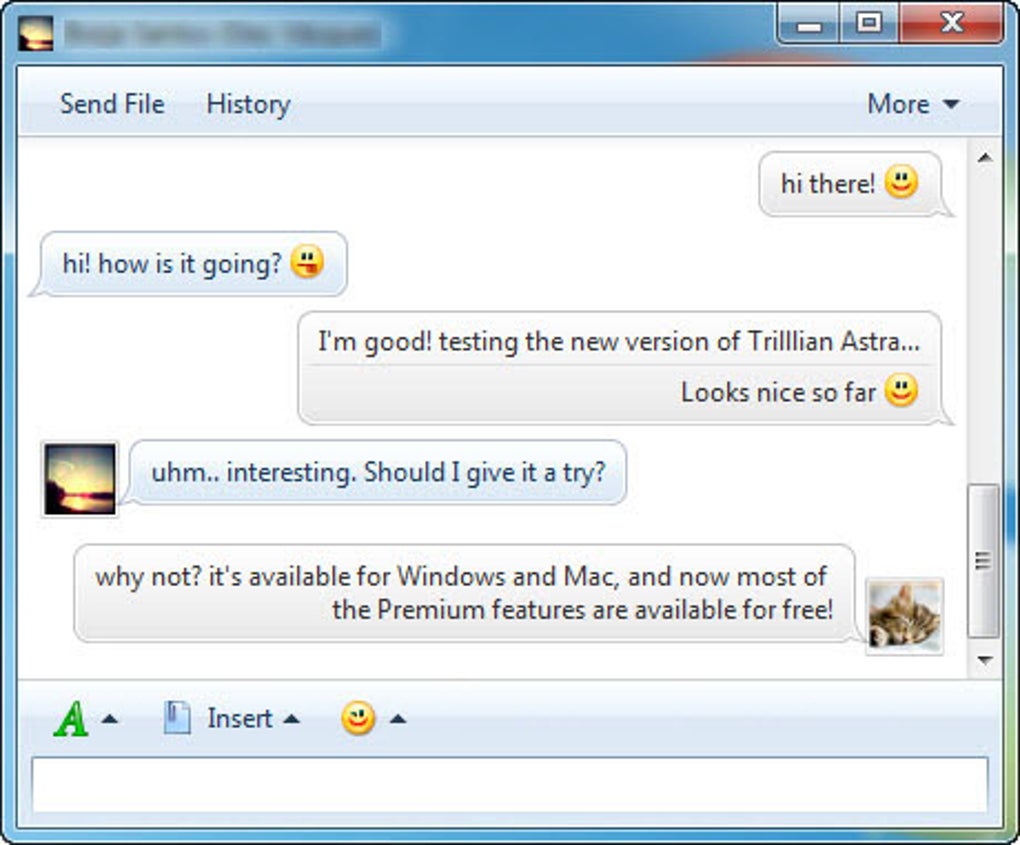1020x845 pixels.
Task: Click the smiley in 'hi there!' message
Action: [x=902, y=181]
